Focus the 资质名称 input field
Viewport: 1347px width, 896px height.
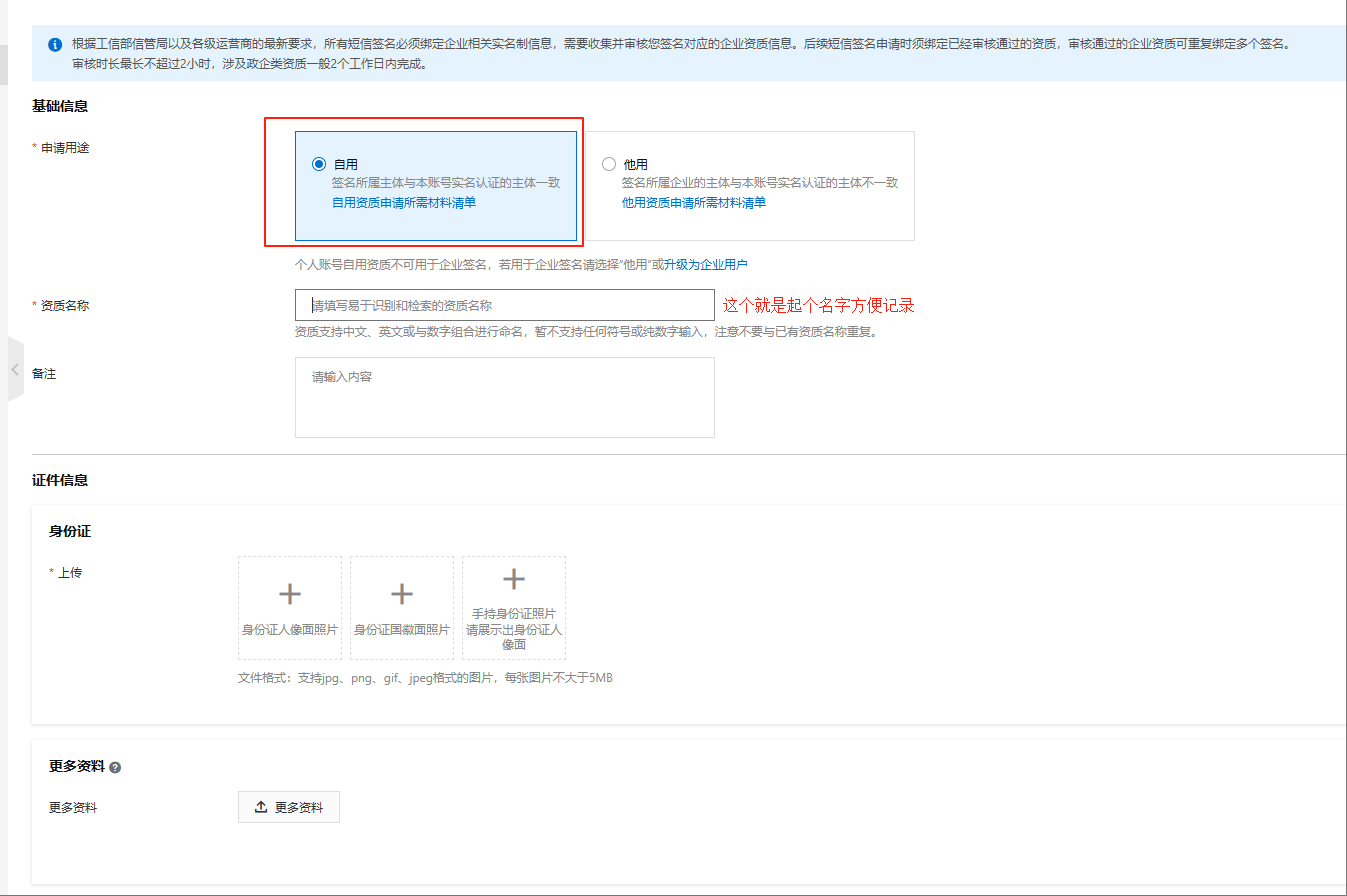(504, 305)
